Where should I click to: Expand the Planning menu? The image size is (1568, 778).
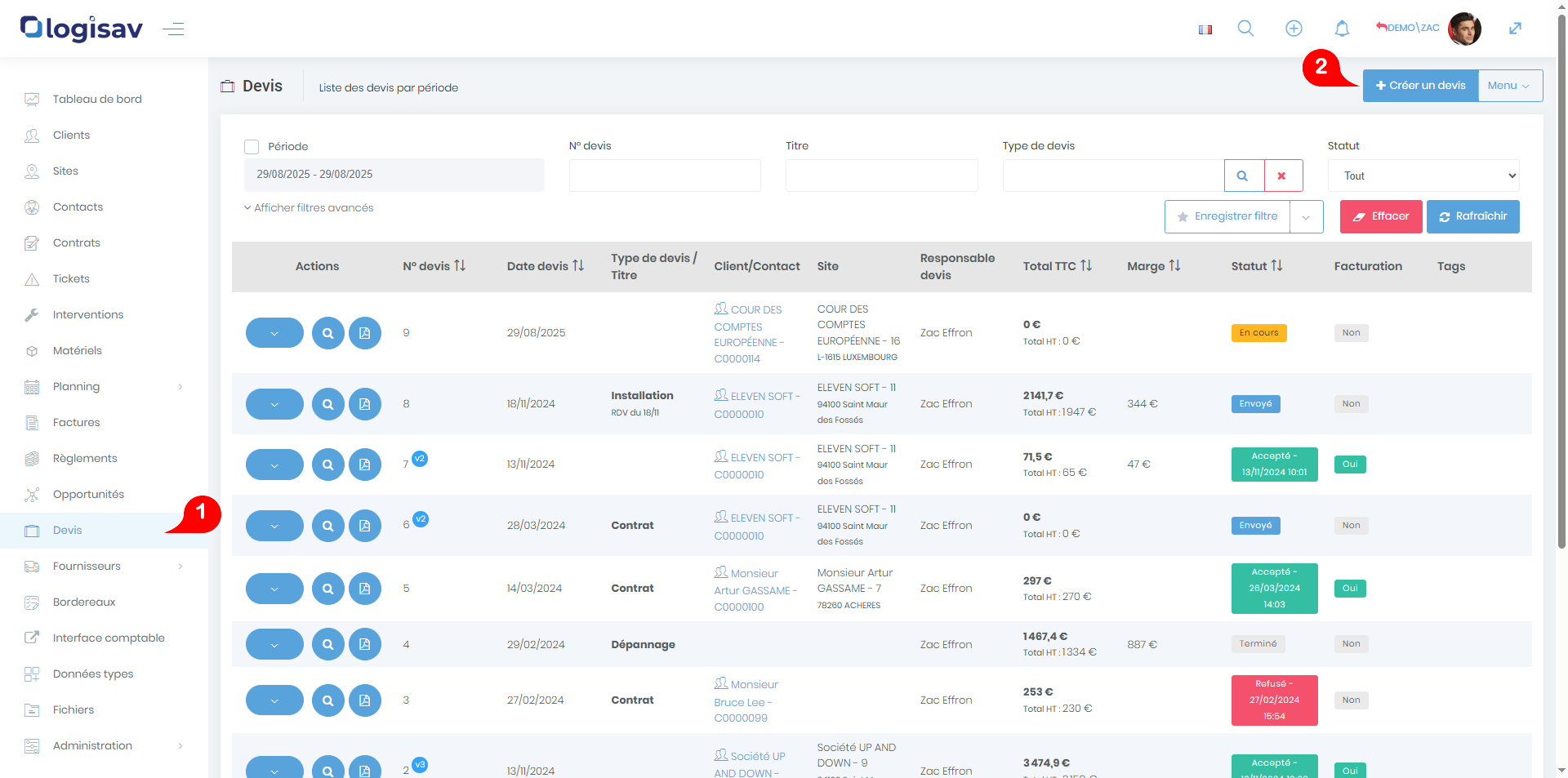[x=104, y=386]
